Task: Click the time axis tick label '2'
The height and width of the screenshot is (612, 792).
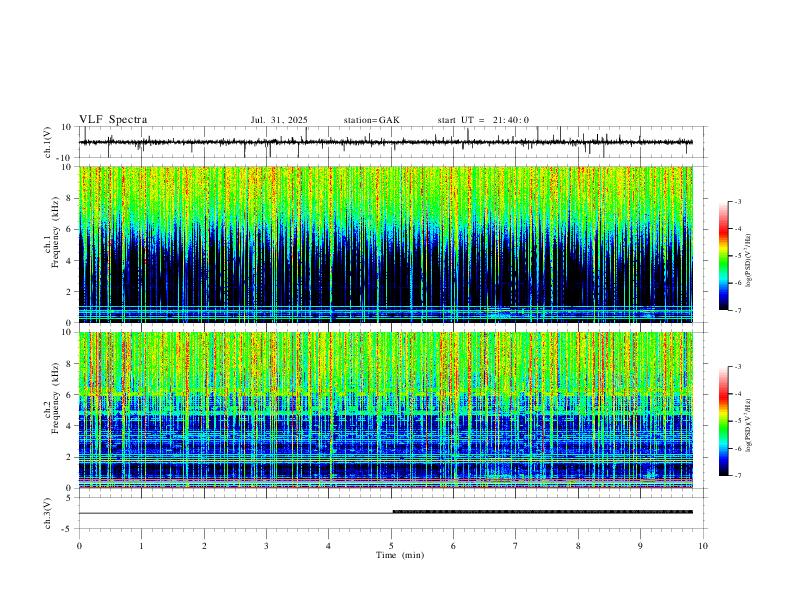Action: pyautogui.click(x=204, y=546)
